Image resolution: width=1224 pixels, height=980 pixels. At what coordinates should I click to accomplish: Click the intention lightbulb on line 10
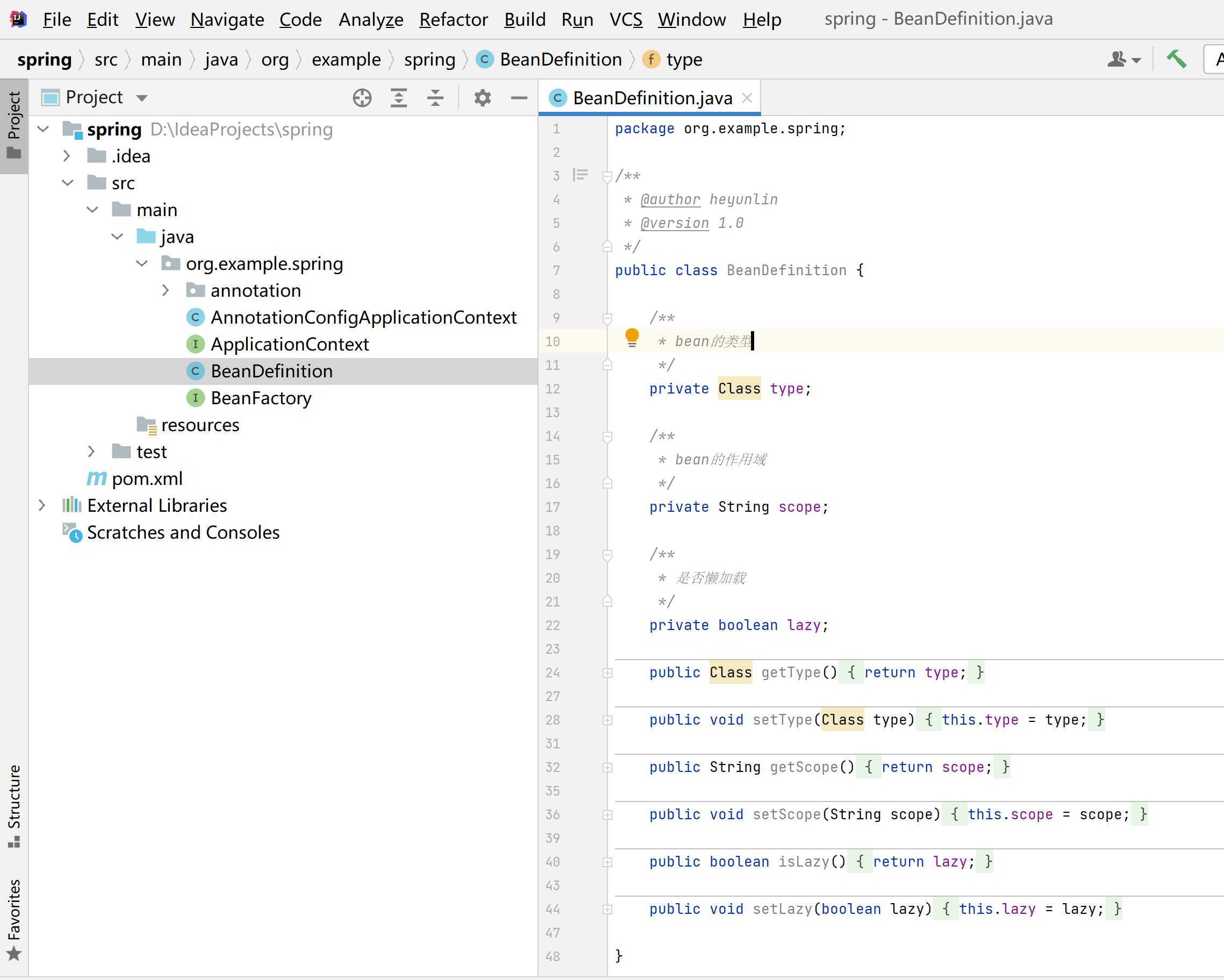click(632, 337)
